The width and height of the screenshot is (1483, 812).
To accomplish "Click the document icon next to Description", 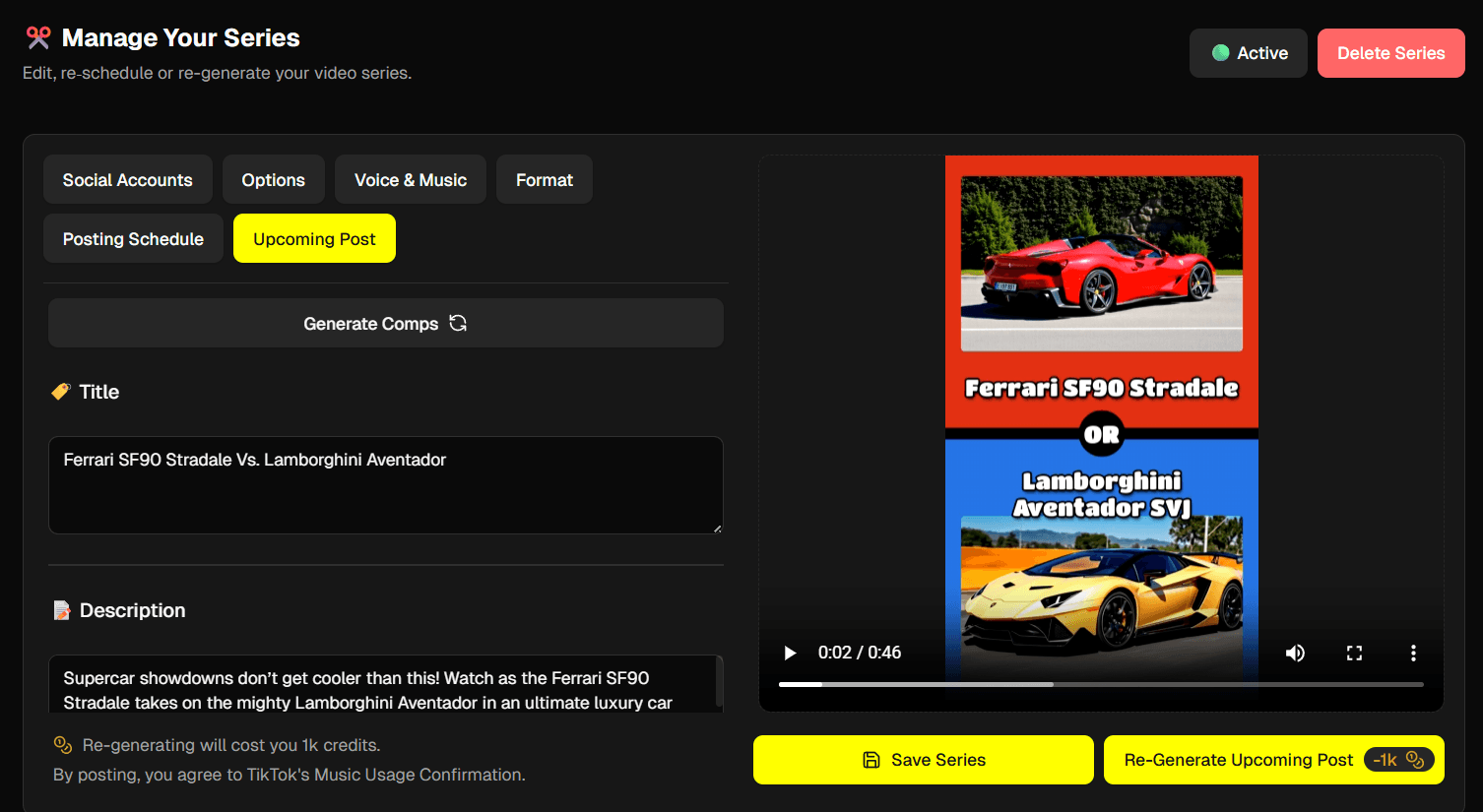I will (x=62, y=610).
